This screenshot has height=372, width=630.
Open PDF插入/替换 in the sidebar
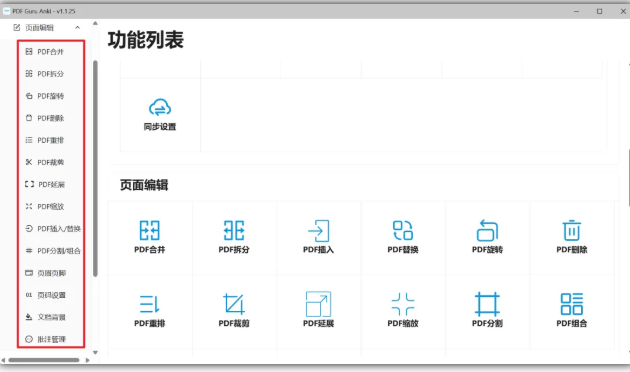pyautogui.click(x=53, y=229)
